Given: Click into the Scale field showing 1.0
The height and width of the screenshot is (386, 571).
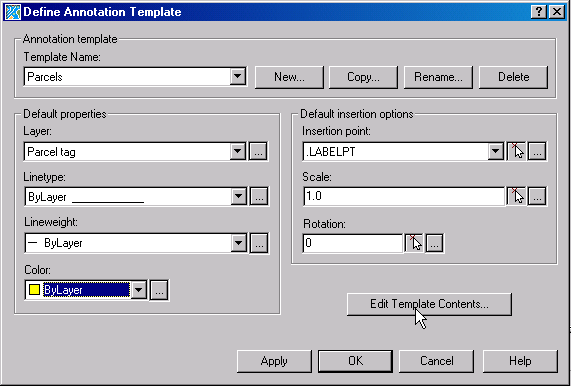Looking at the screenshot, I should coord(404,197).
